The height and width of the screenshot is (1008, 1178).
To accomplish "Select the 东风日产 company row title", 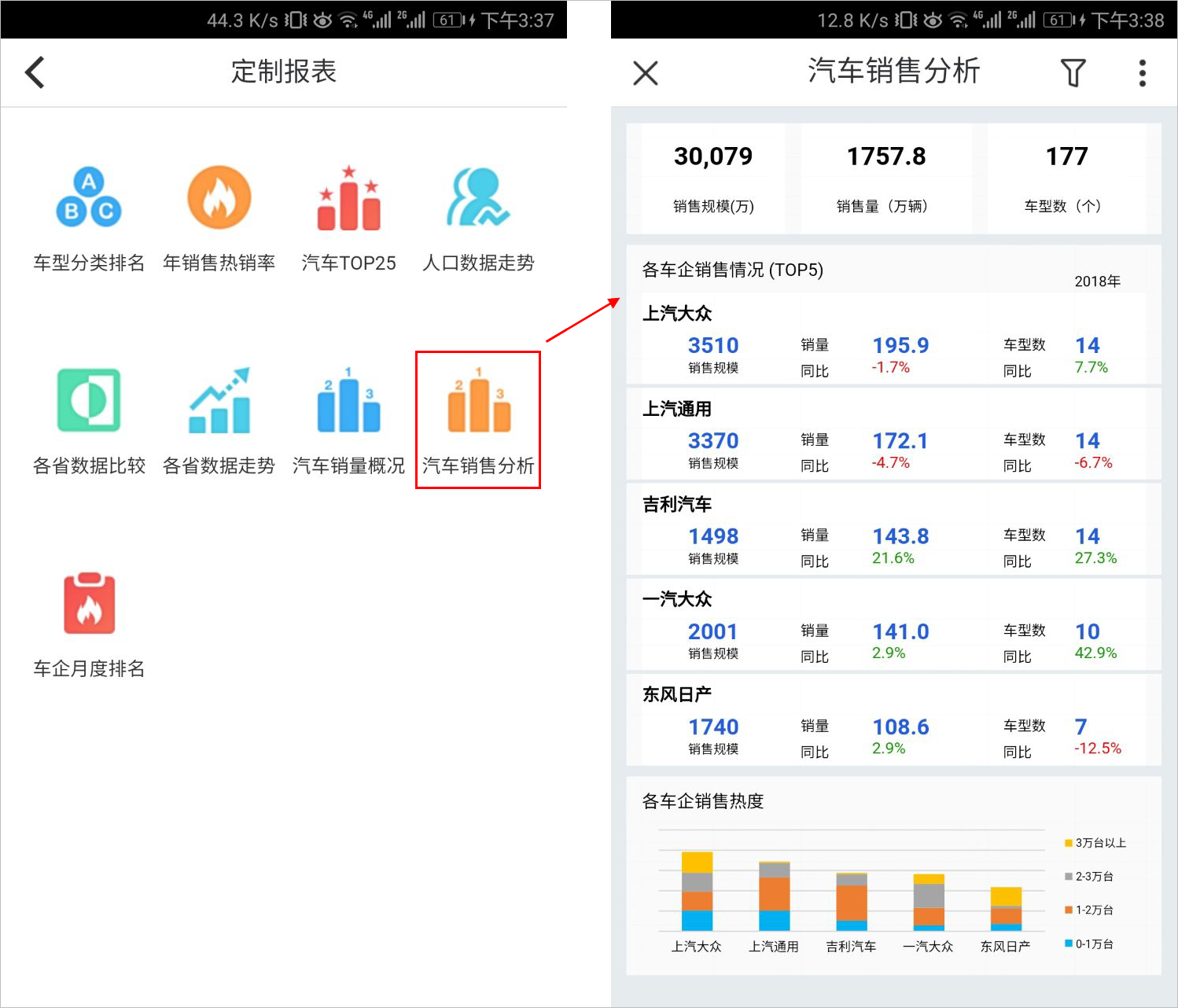I will [677, 694].
